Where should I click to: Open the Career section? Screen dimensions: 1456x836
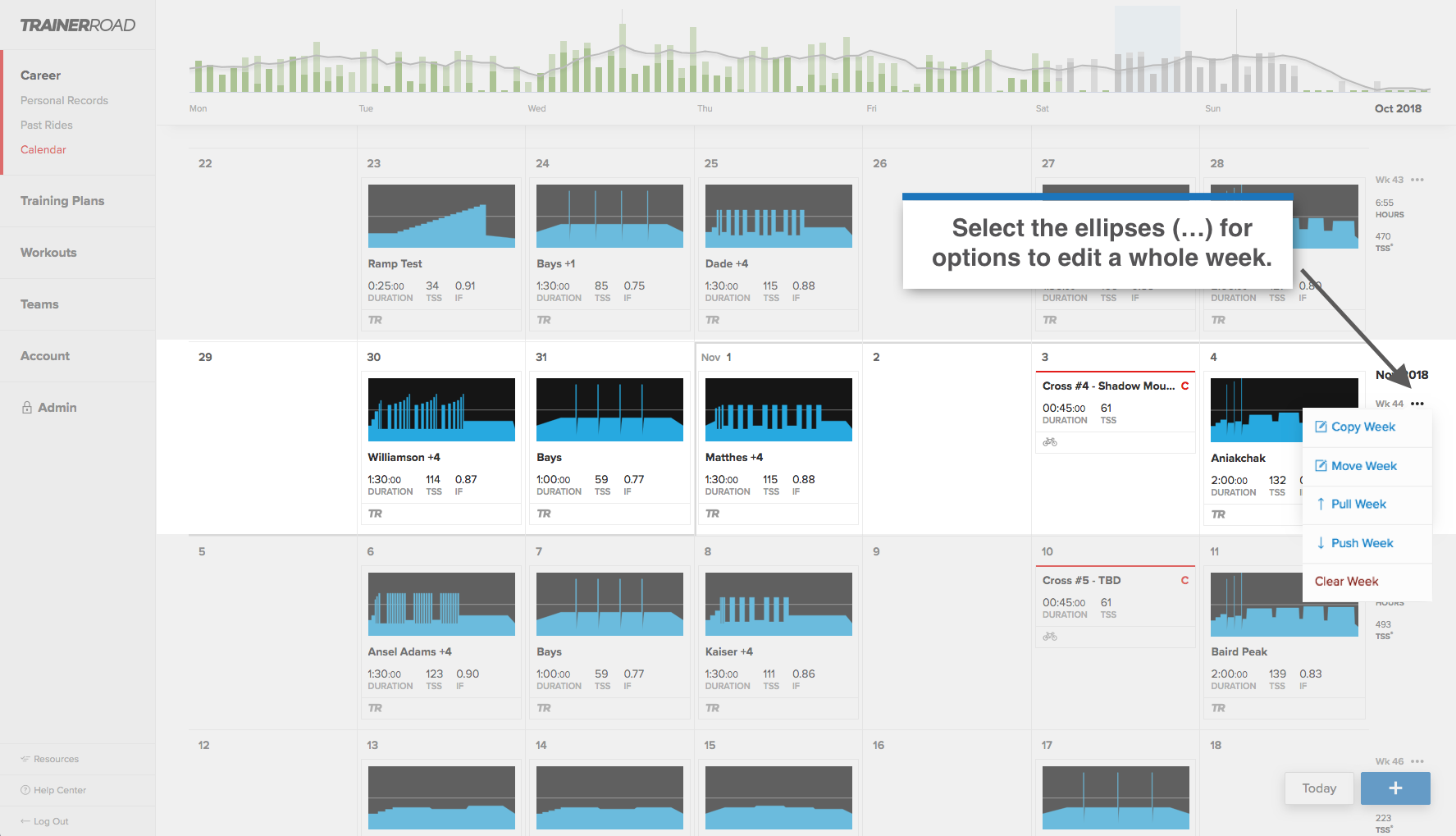tap(40, 75)
